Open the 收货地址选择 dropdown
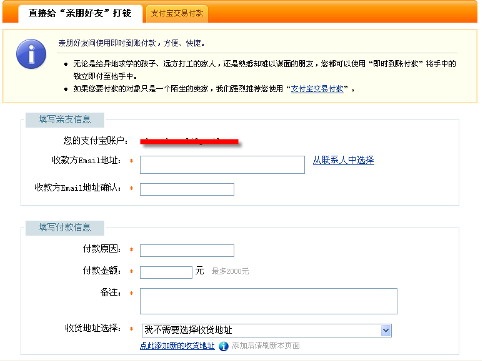 point(267,330)
